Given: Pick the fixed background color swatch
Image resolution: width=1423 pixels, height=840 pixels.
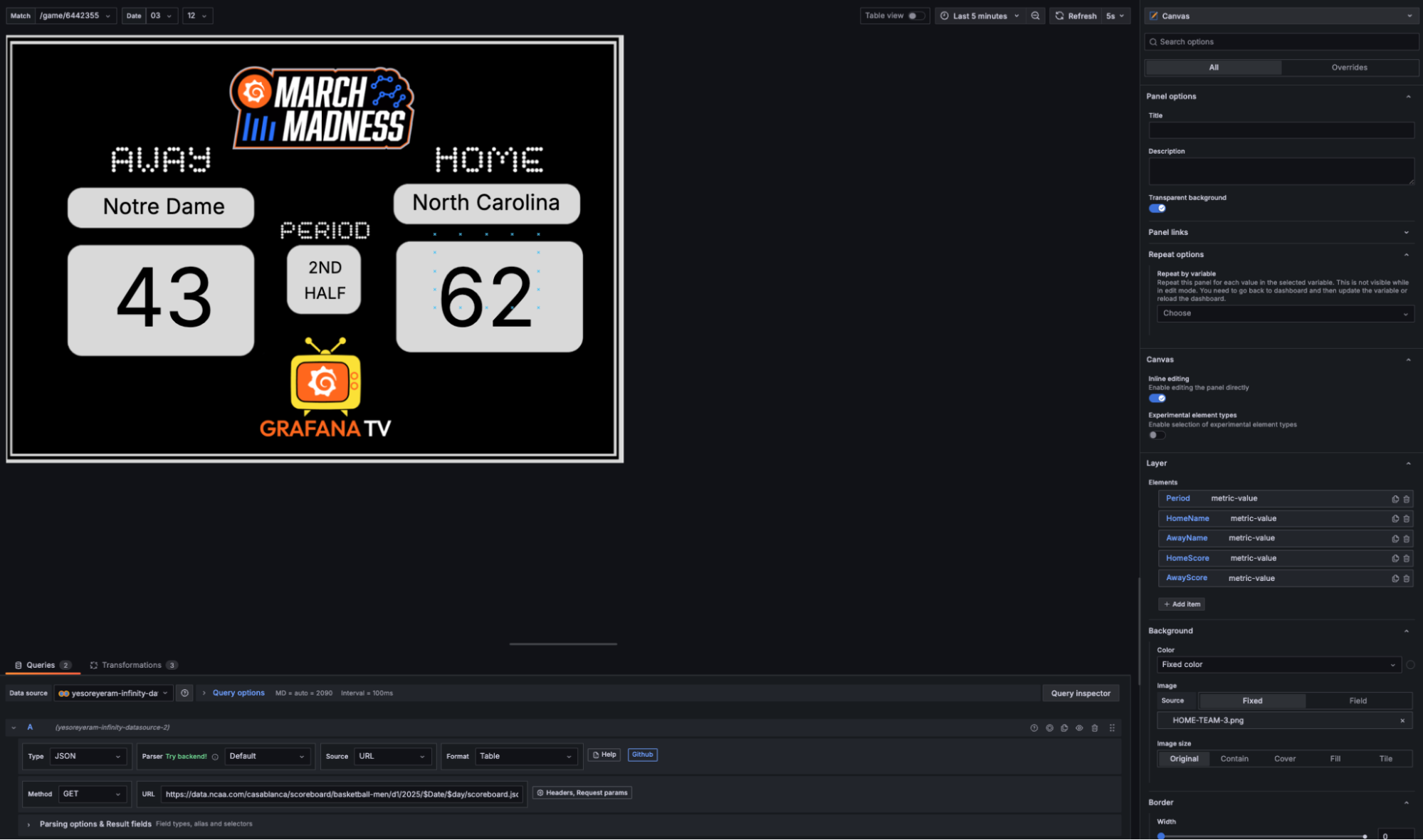Looking at the screenshot, I should pyautogui.click(x=1412, y=664).
